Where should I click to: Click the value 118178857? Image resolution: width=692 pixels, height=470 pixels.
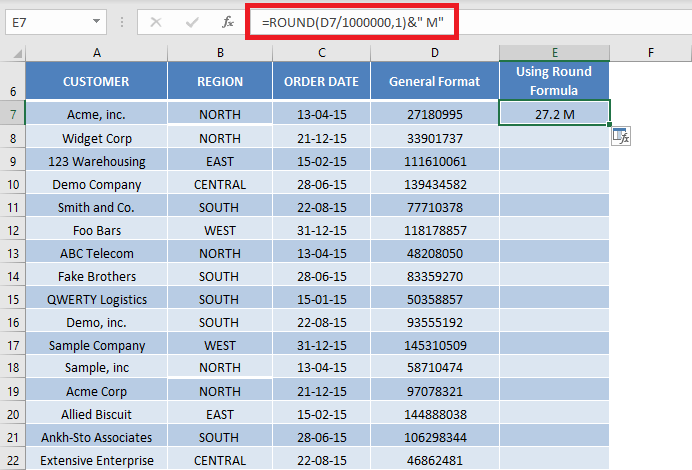pyautogui.click(x=435, y=230)
